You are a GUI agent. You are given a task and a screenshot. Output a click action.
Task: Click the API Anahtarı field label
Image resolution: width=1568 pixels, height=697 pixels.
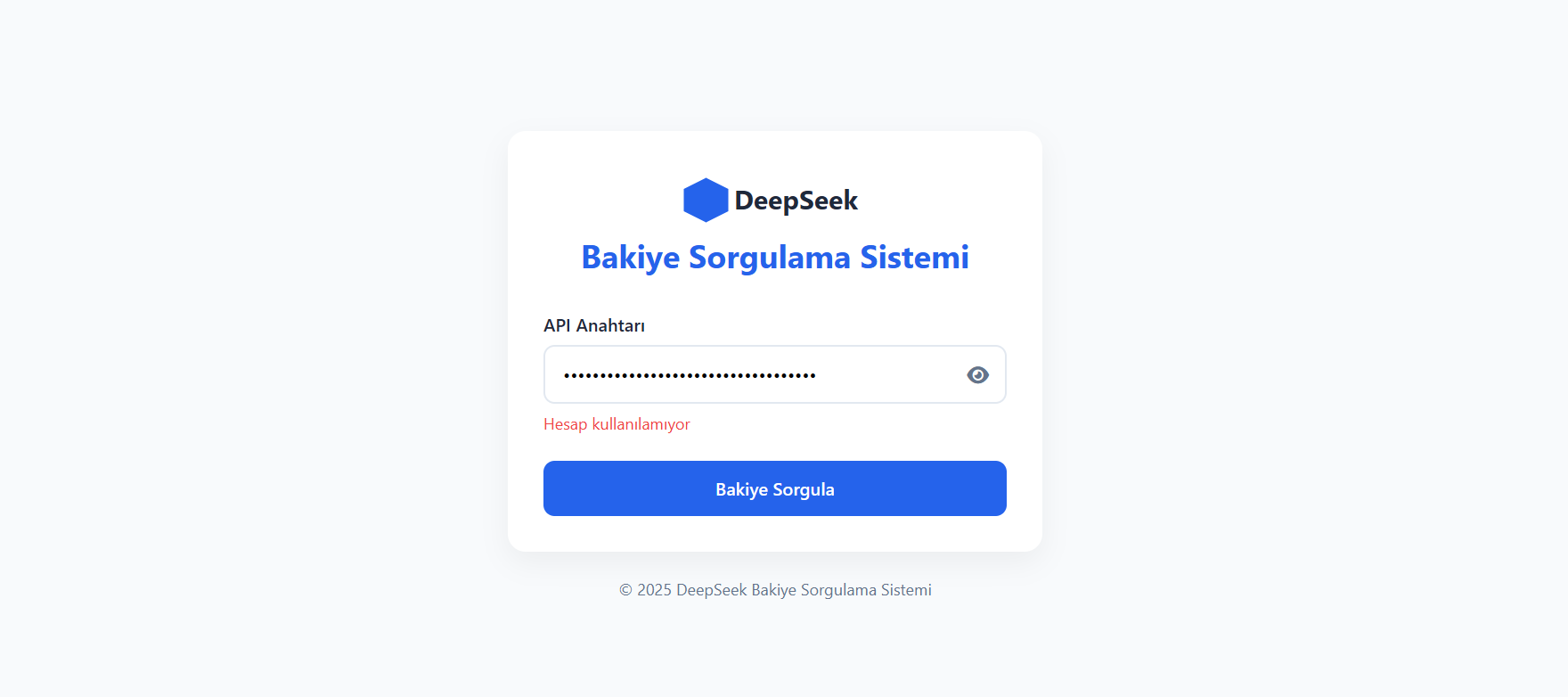tap(594, 325)
